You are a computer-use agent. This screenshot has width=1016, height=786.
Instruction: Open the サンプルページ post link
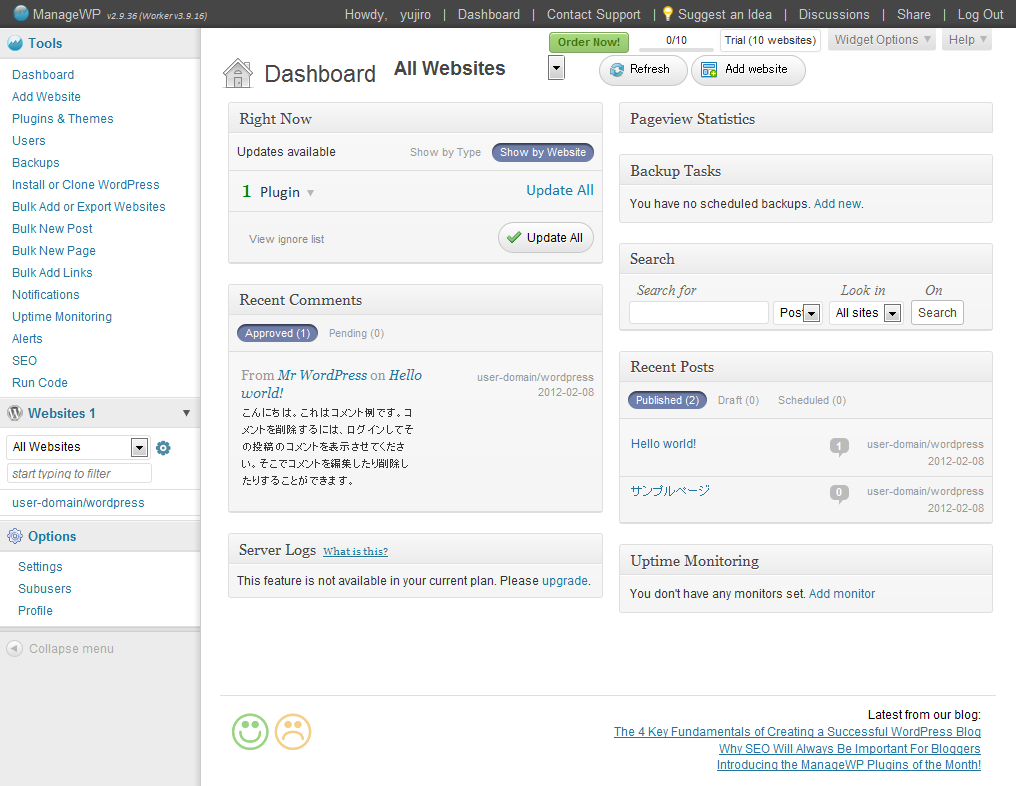[x=670, y=491]
